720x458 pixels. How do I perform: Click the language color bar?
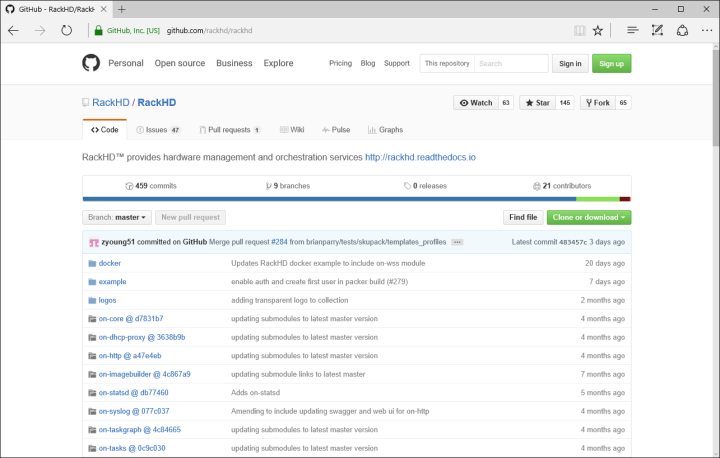[356, 199]
